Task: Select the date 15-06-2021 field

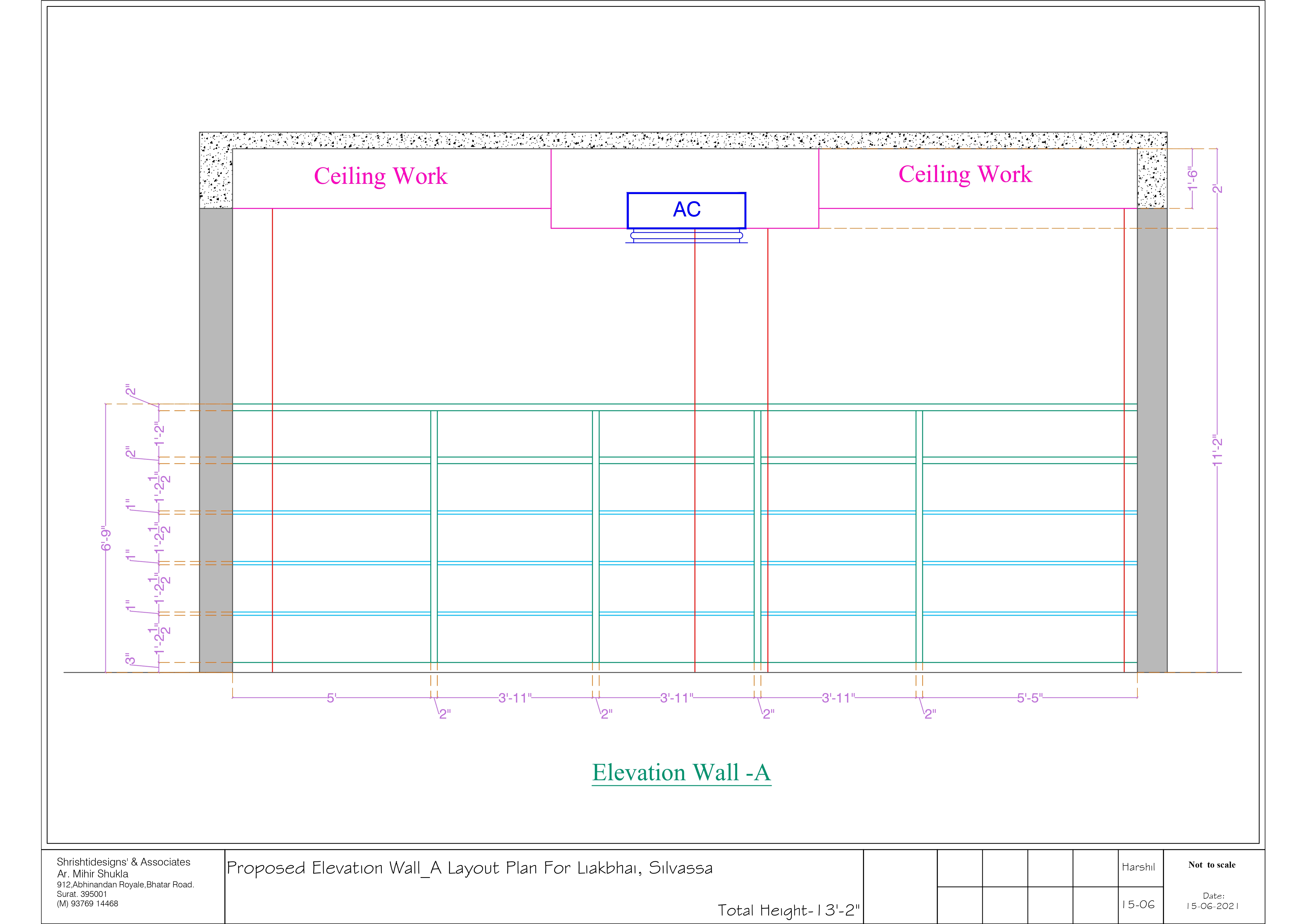Action: tap(1212, 906)
